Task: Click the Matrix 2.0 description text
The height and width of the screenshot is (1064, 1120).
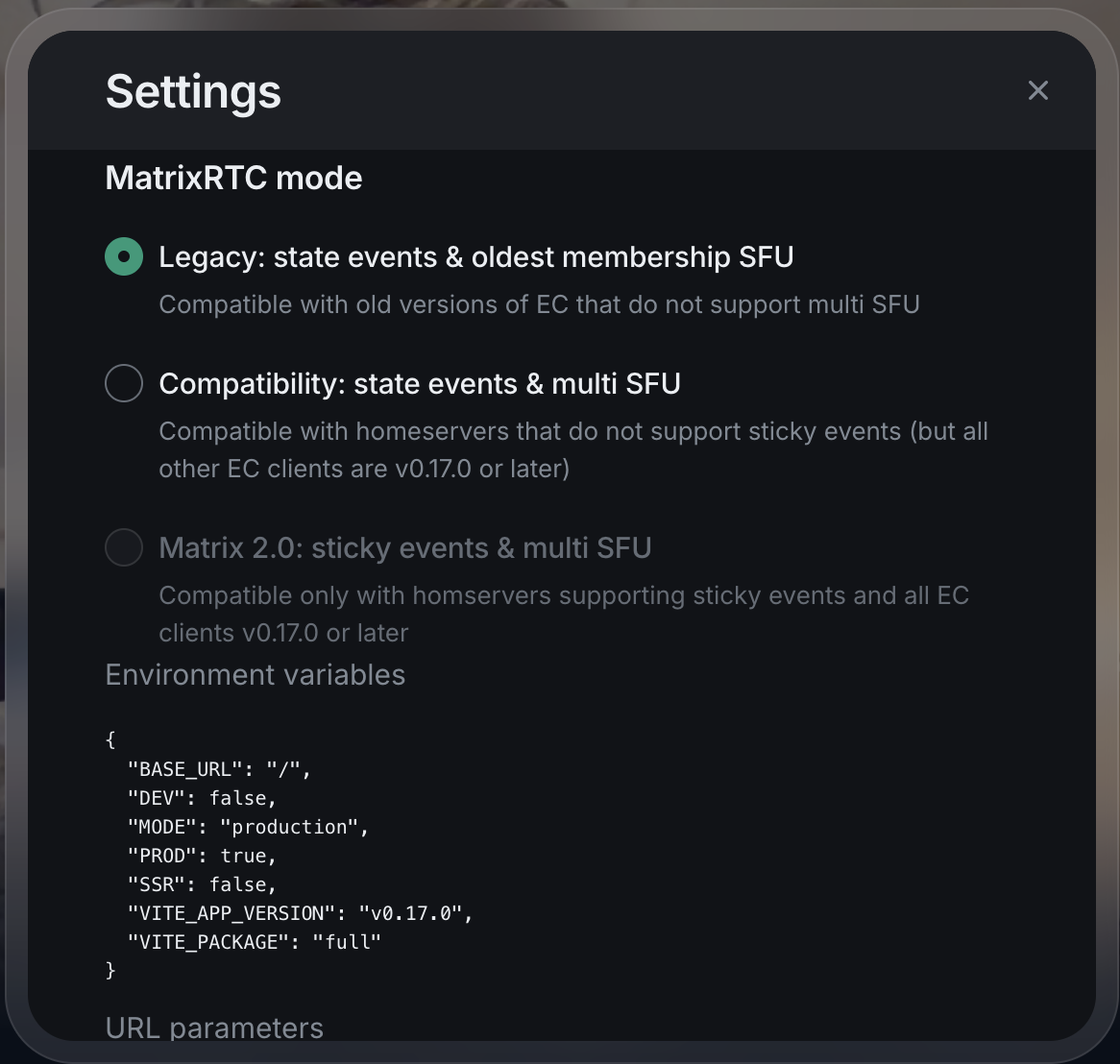Action: 563,614
